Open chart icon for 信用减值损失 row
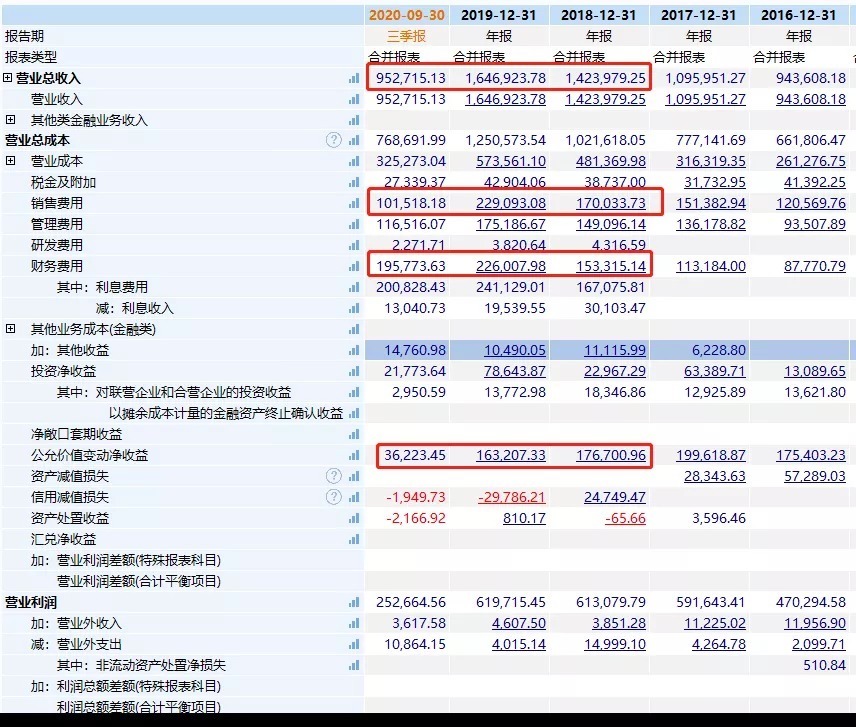The width and height of the screenshot is (856, 727). [354, 497]
